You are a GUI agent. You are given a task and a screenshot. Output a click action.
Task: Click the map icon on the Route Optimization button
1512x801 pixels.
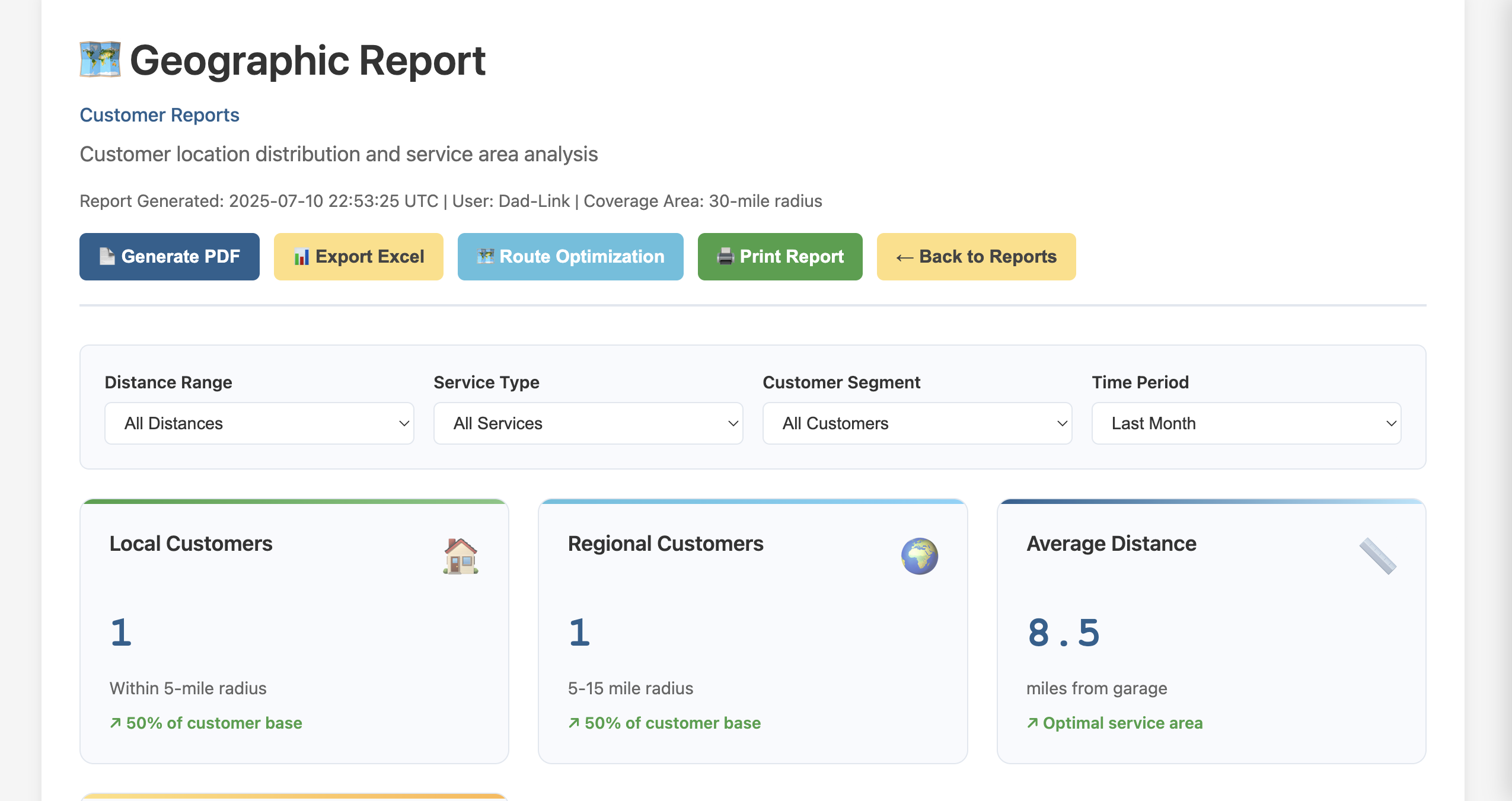486,257
